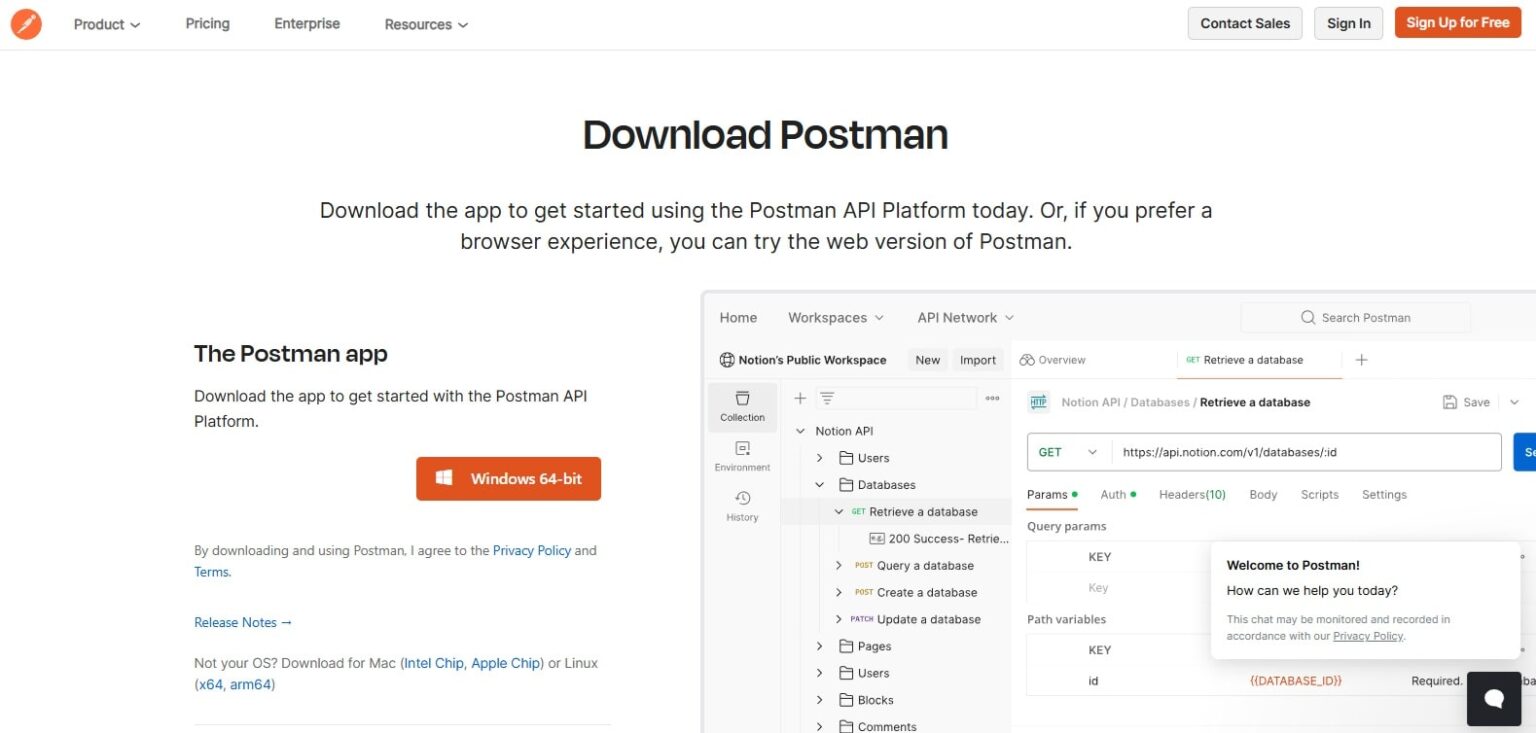Expand the Pages folder

[x=819, y=645]
